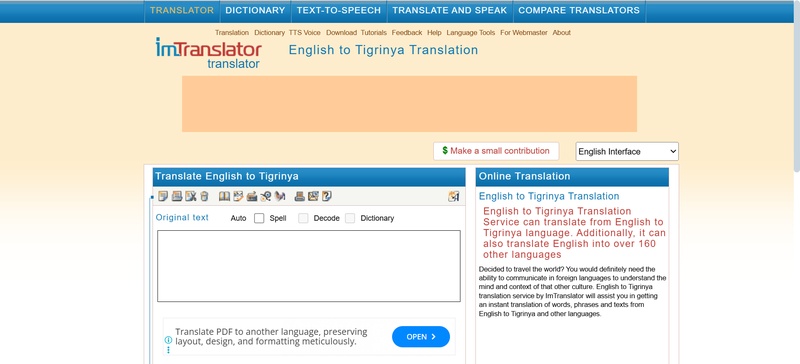Click the blue 'English to Tigrinya Translation' sidebar subheading
This screenshot has width=800, height=364.
click(549, 196)
